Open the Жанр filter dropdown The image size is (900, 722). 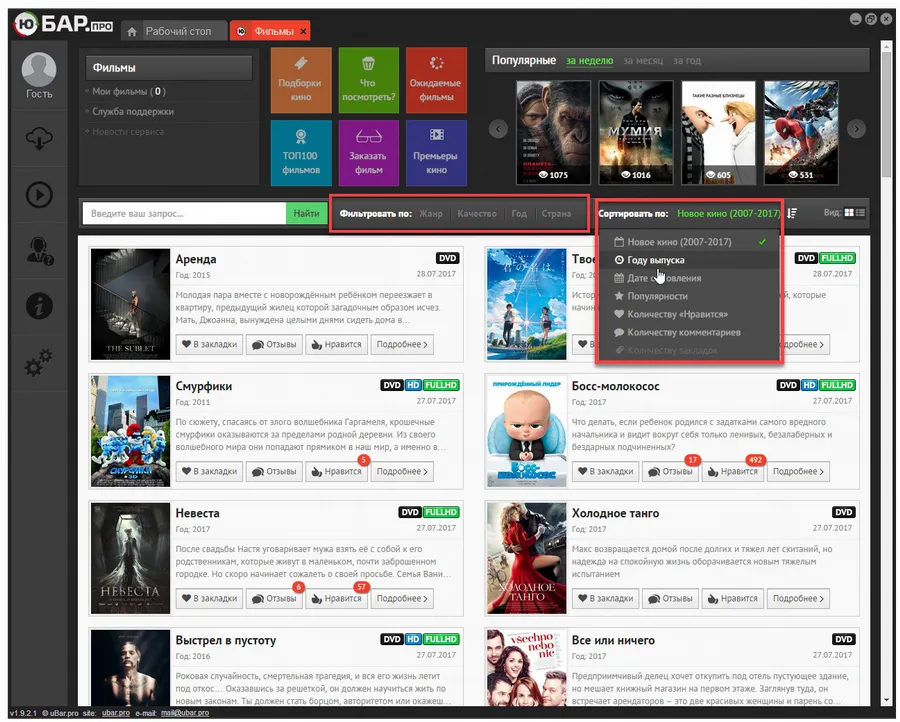(430, 214)
